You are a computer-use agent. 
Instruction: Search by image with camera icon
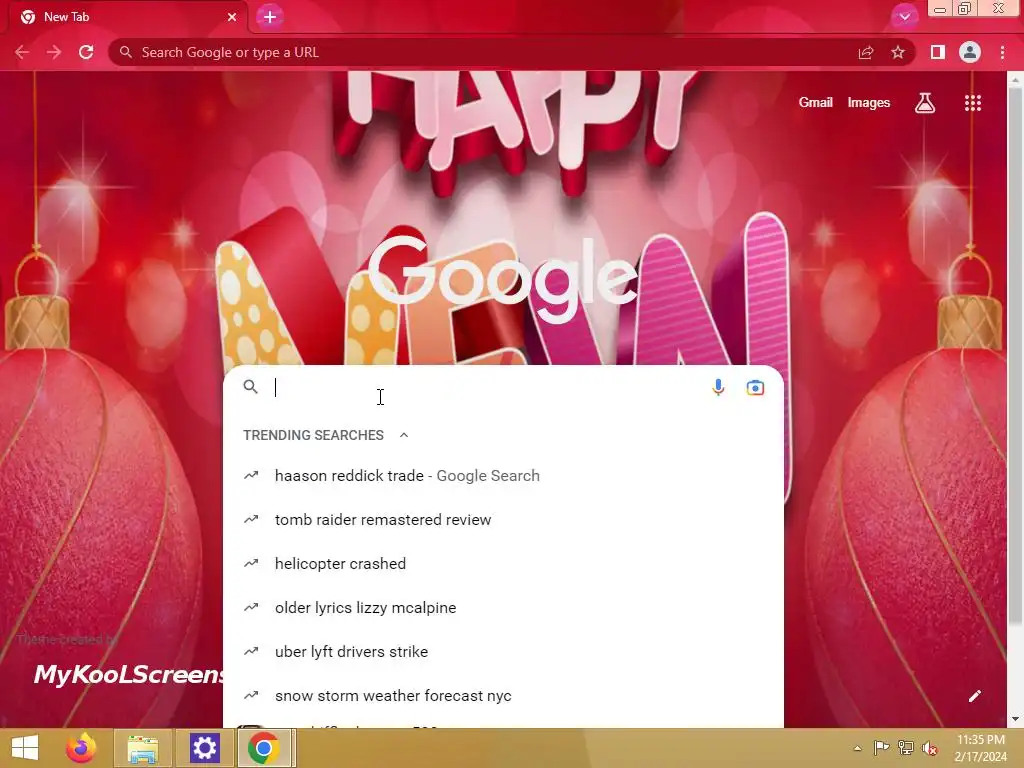(x=755, y=387)
